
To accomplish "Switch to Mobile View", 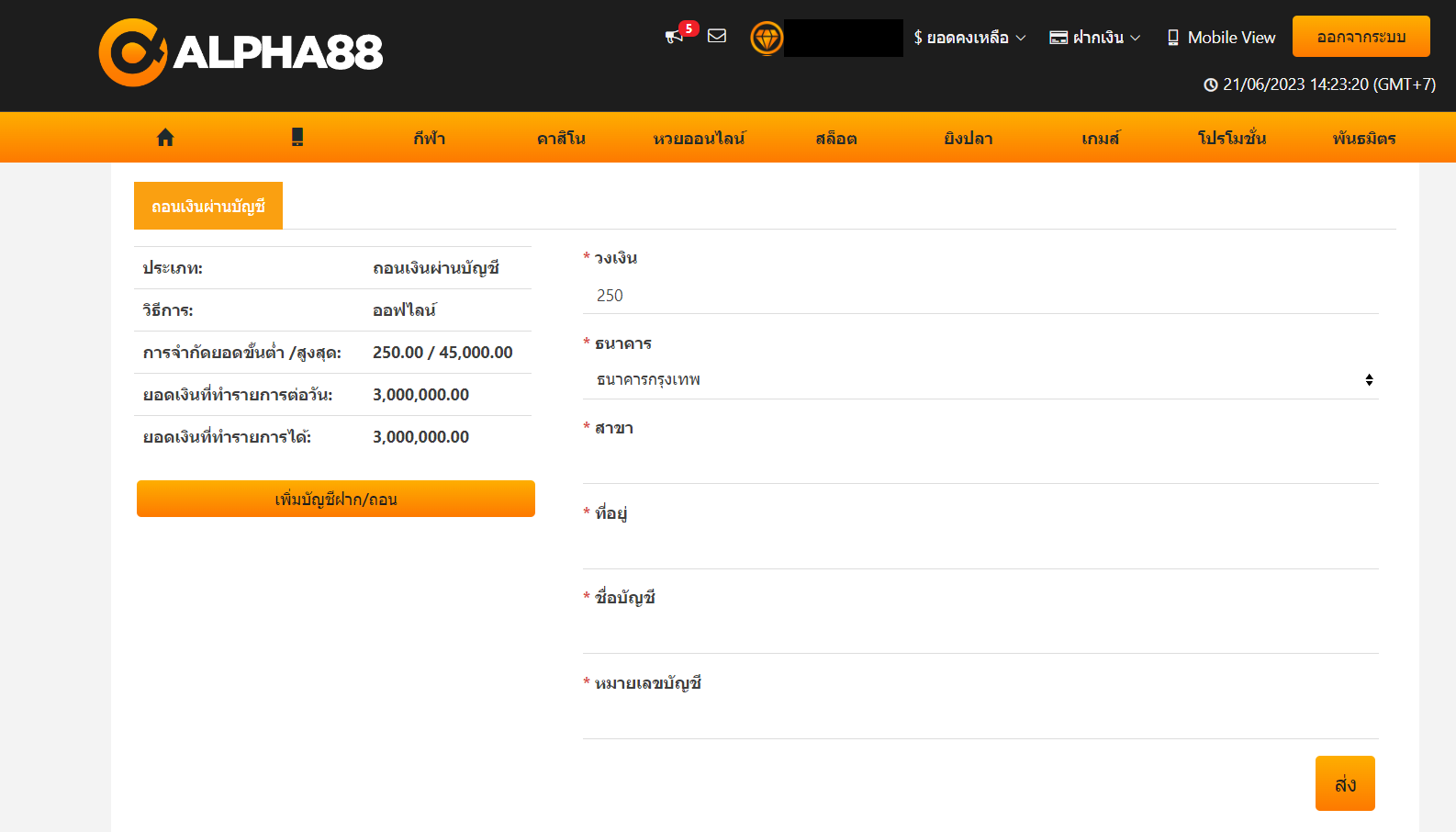I will pyautogui.click(x=1221, y=38).
